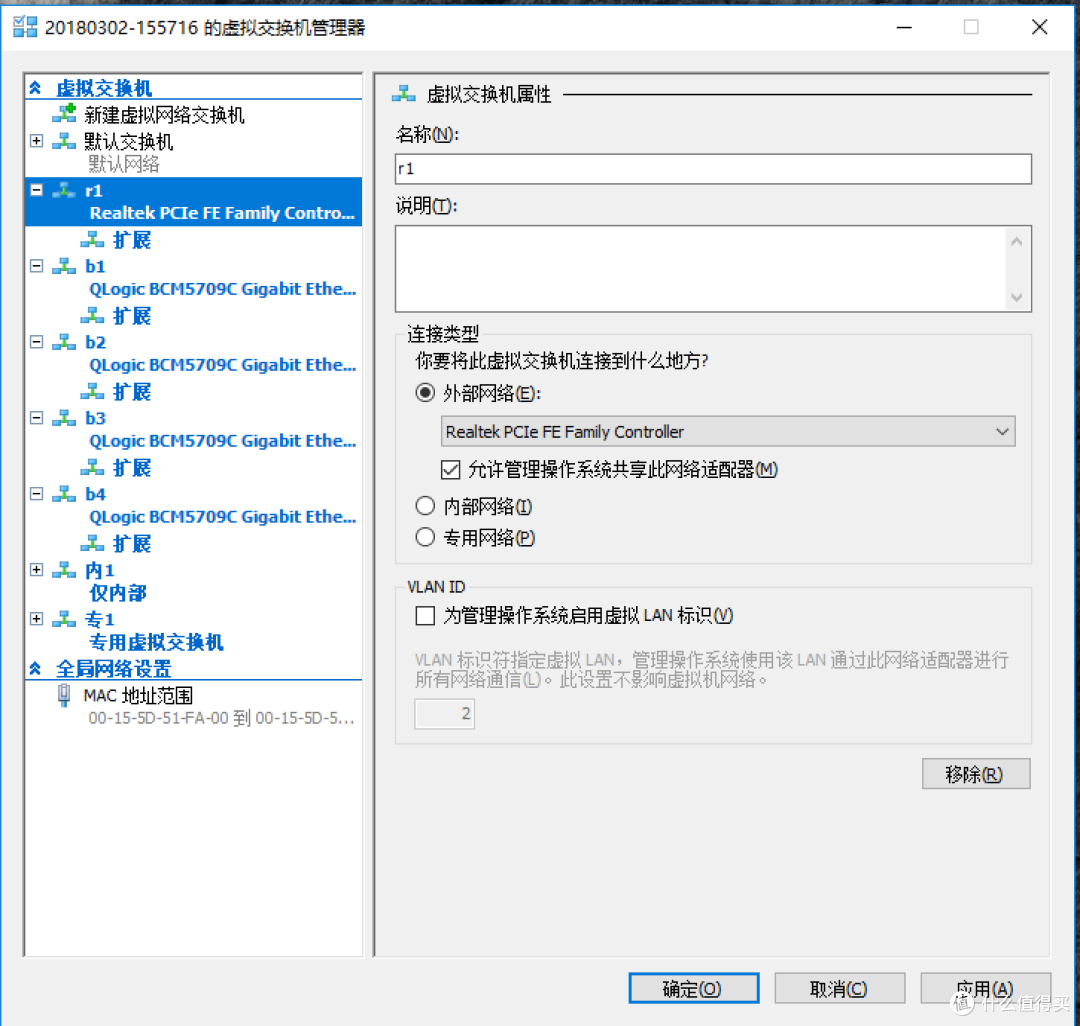
Task: Select the 默认网络 text under 默认交换机
Action: (124, 164)
